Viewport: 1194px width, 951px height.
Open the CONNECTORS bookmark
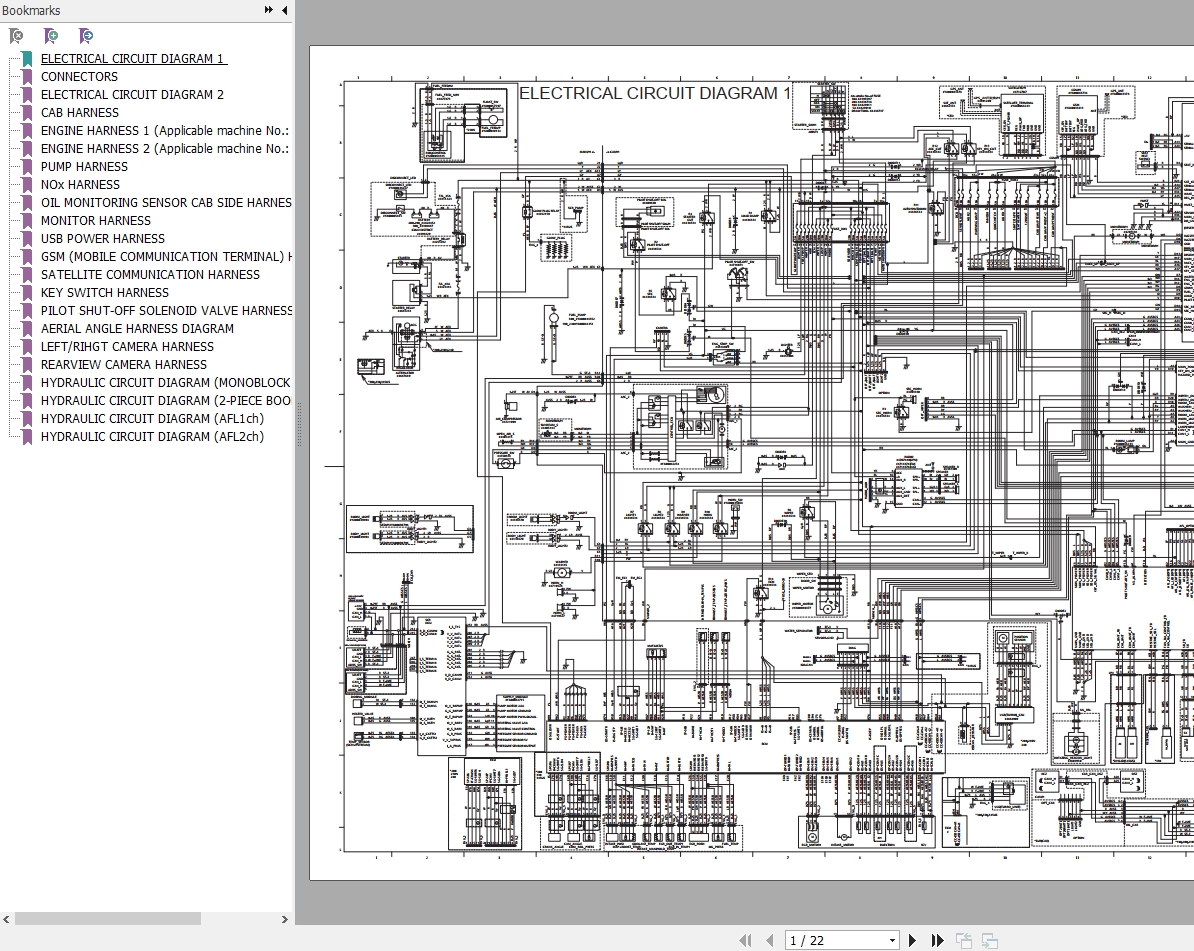pyautogui.click(x=79, y=77)
